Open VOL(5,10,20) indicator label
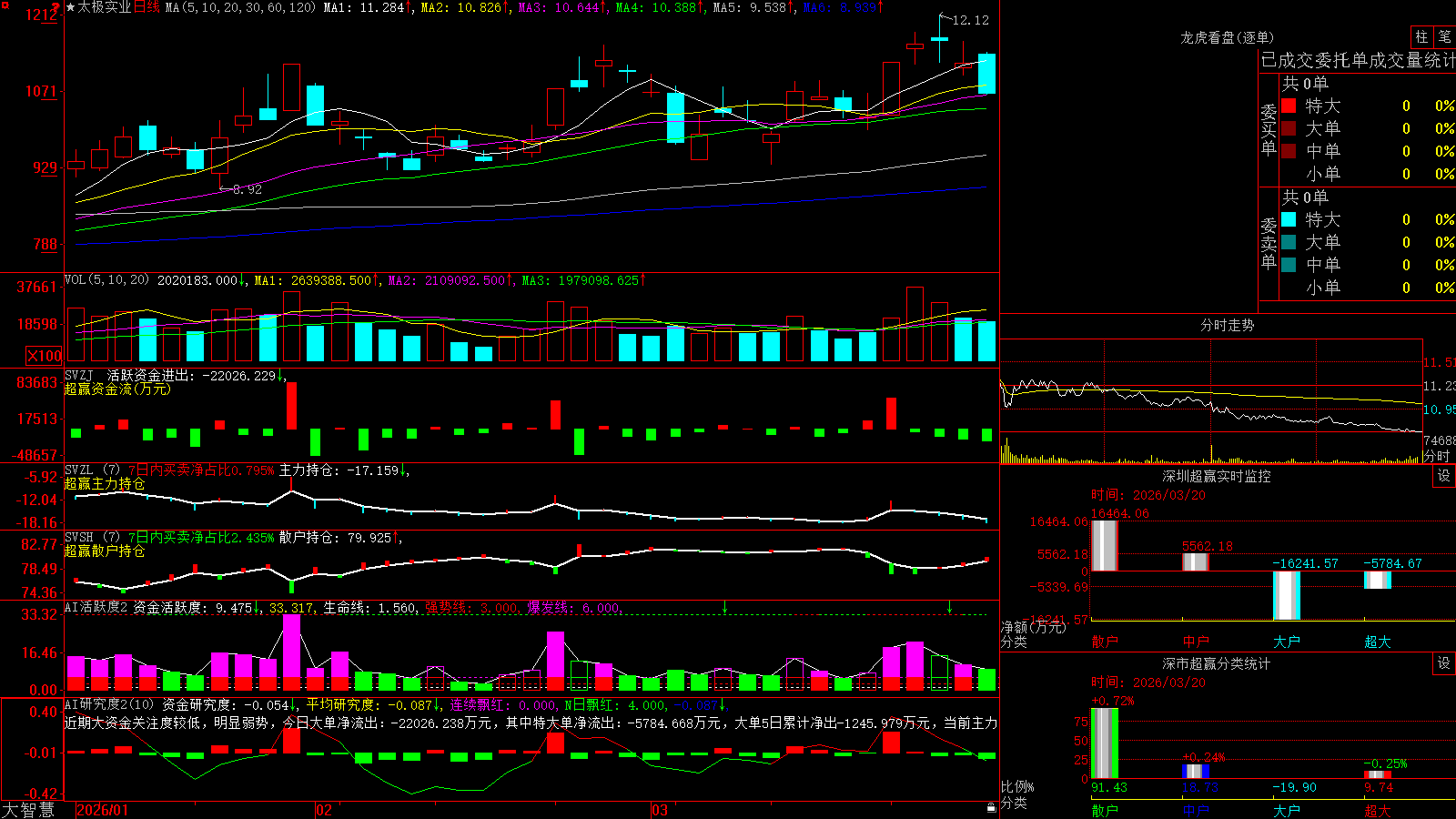Image resolution: width=1456 pixels, height=819 pixels. click(x=106, y=280)
